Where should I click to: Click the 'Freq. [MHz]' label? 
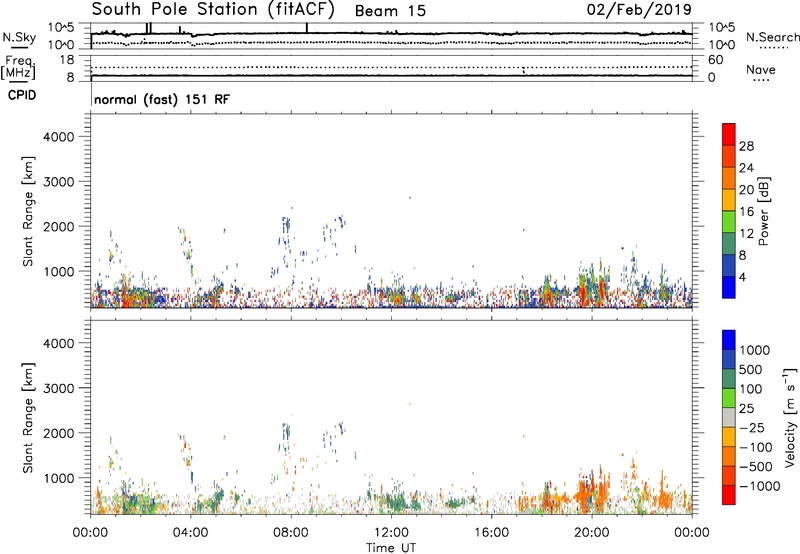coord(19,68)
